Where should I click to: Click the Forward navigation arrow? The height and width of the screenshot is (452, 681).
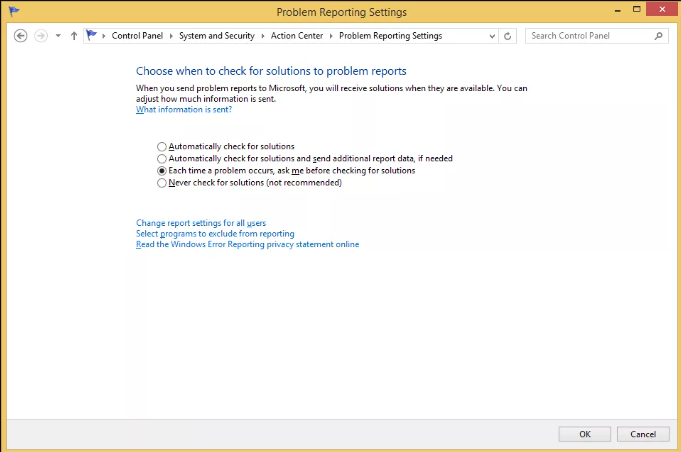coord(41,36)
